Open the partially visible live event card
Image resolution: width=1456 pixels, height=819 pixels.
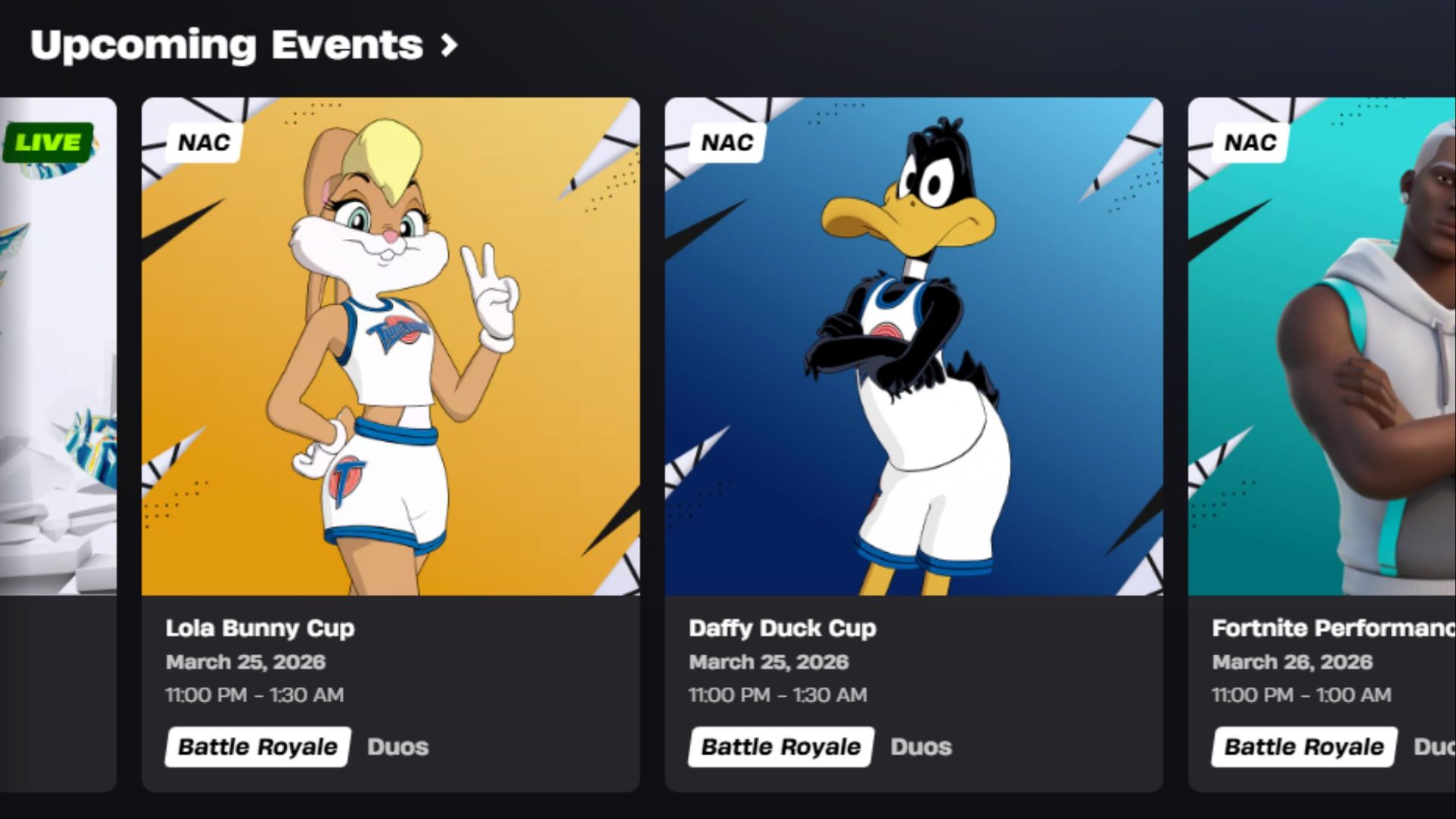click(x=58, y=444)
